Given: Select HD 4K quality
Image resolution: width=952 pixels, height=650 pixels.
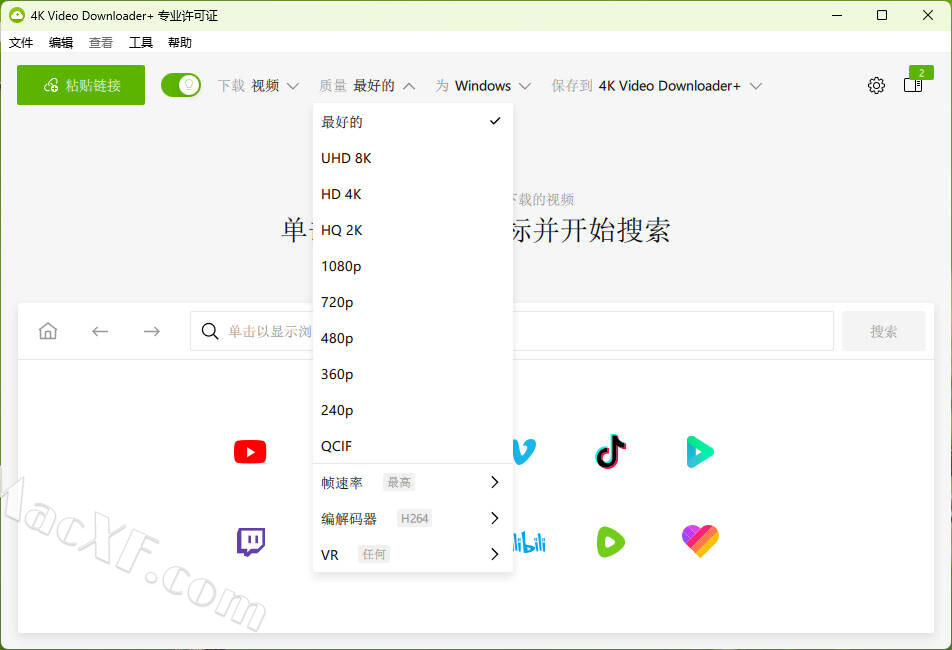Looking at the screenshot, I should [413, 194].
